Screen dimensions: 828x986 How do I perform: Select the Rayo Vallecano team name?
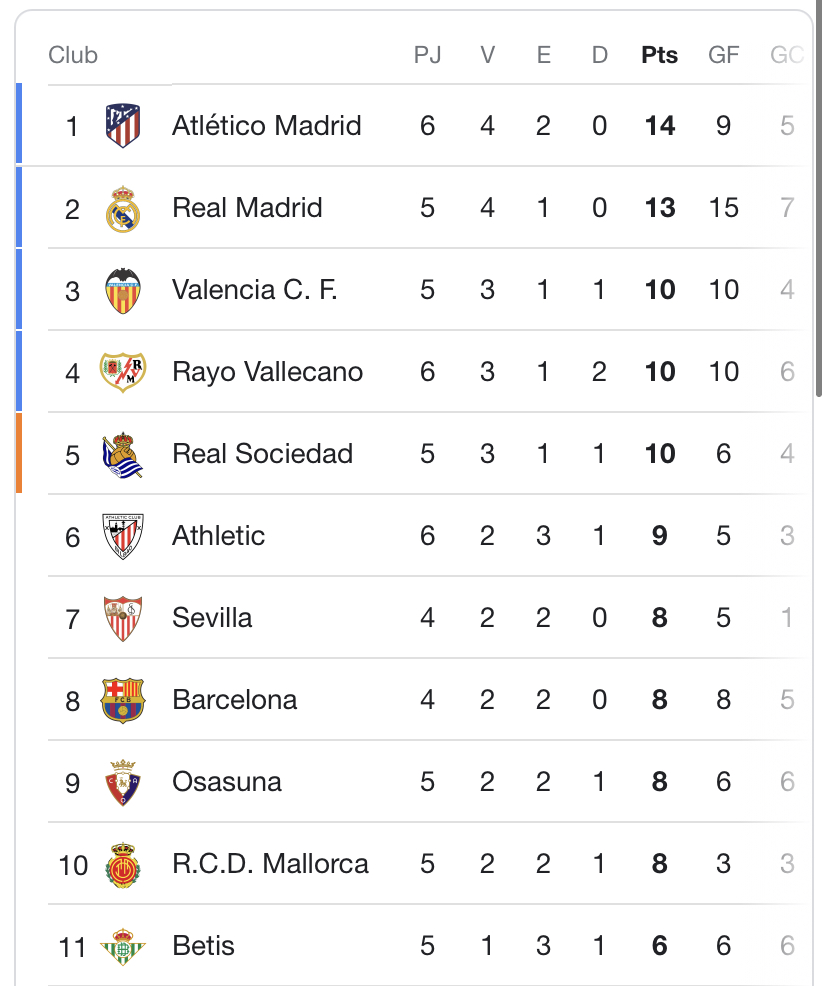(x=267, y=372)
